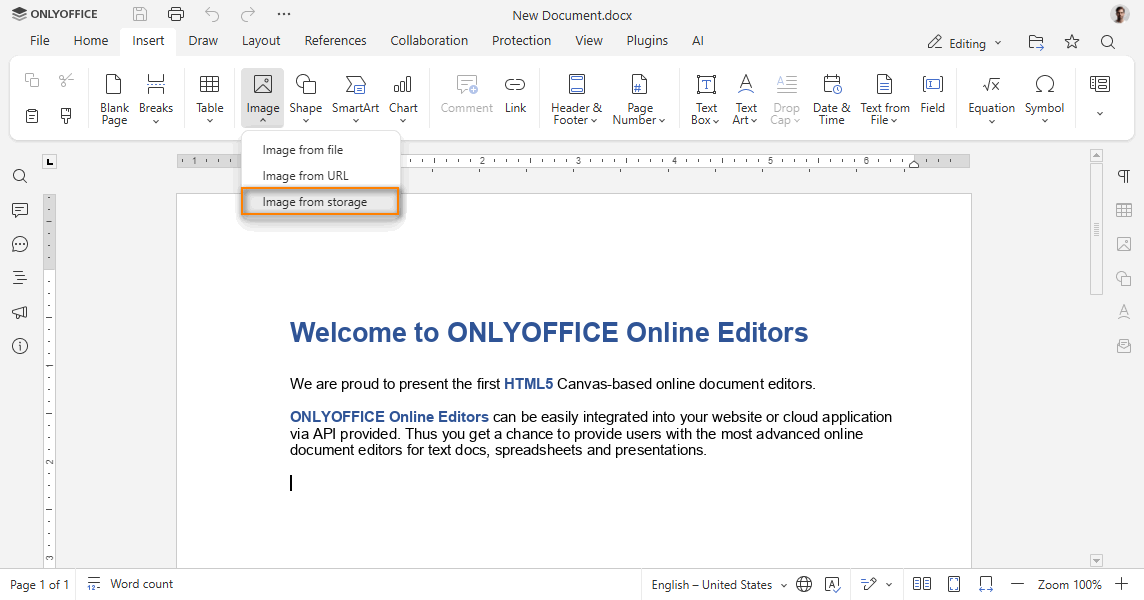This screenshot has height=600, width=1144.
Task: Open the Symbol dropdown
Action: (1044, 99)
